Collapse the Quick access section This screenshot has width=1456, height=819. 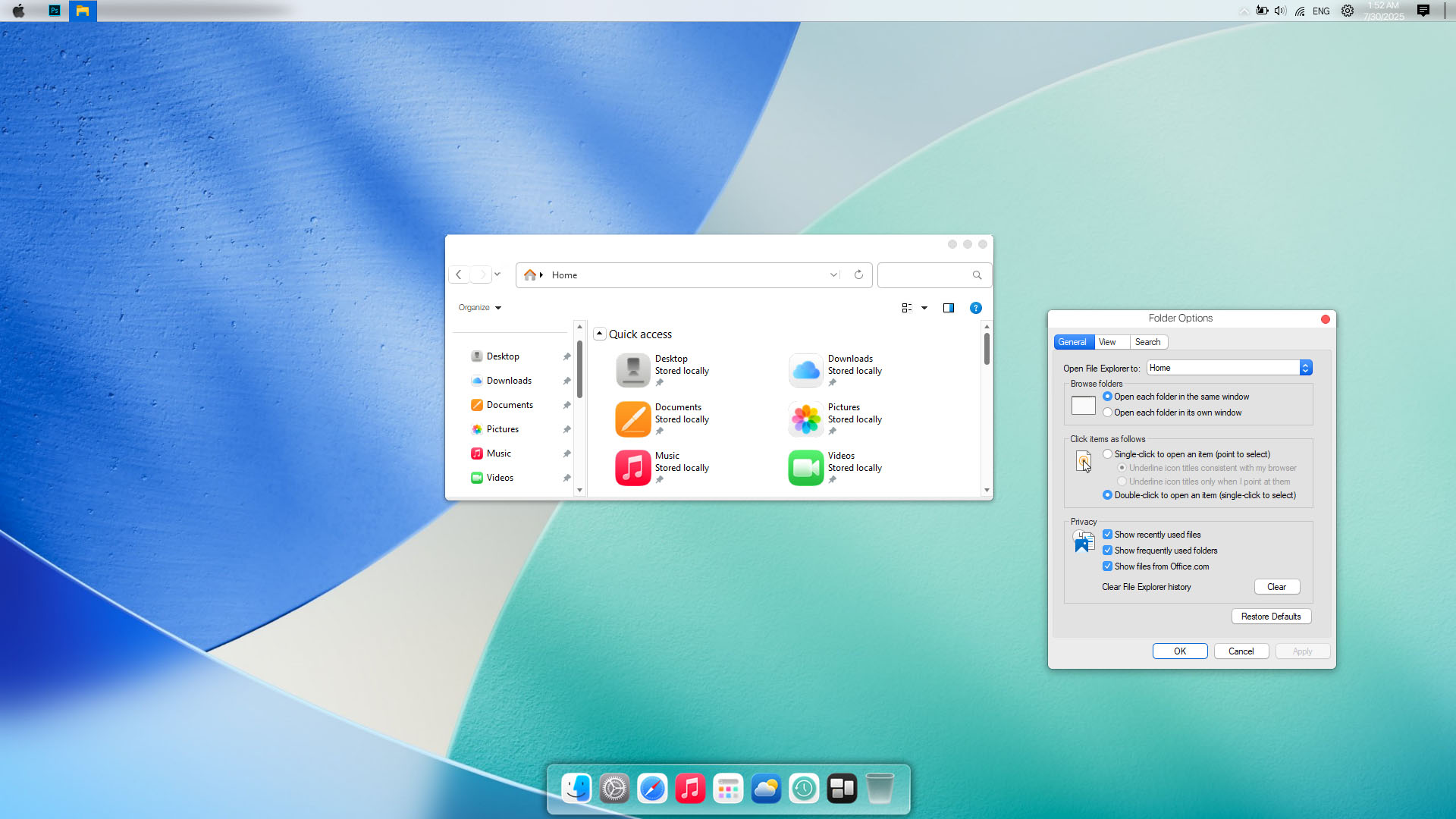point(600,334)
